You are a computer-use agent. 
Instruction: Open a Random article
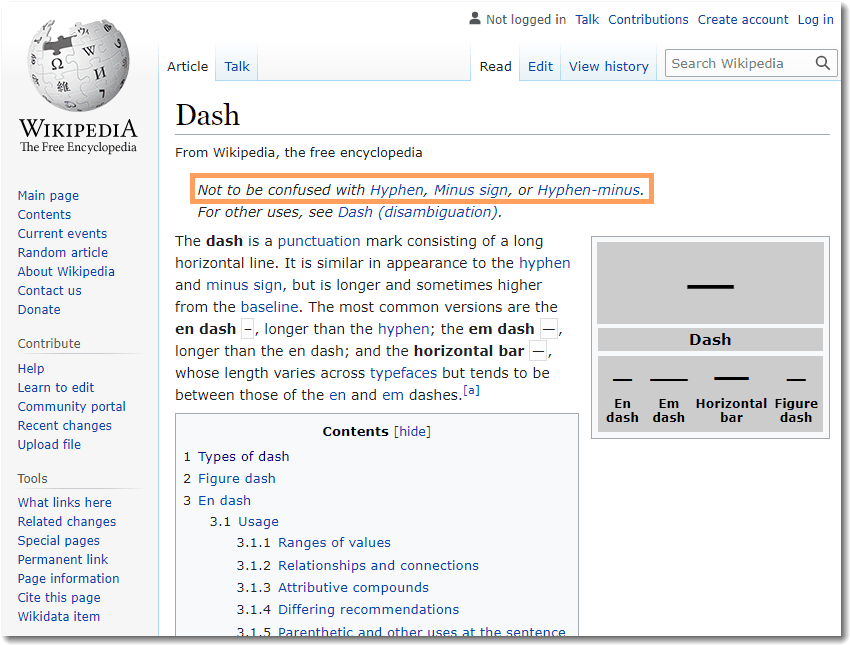62,253
